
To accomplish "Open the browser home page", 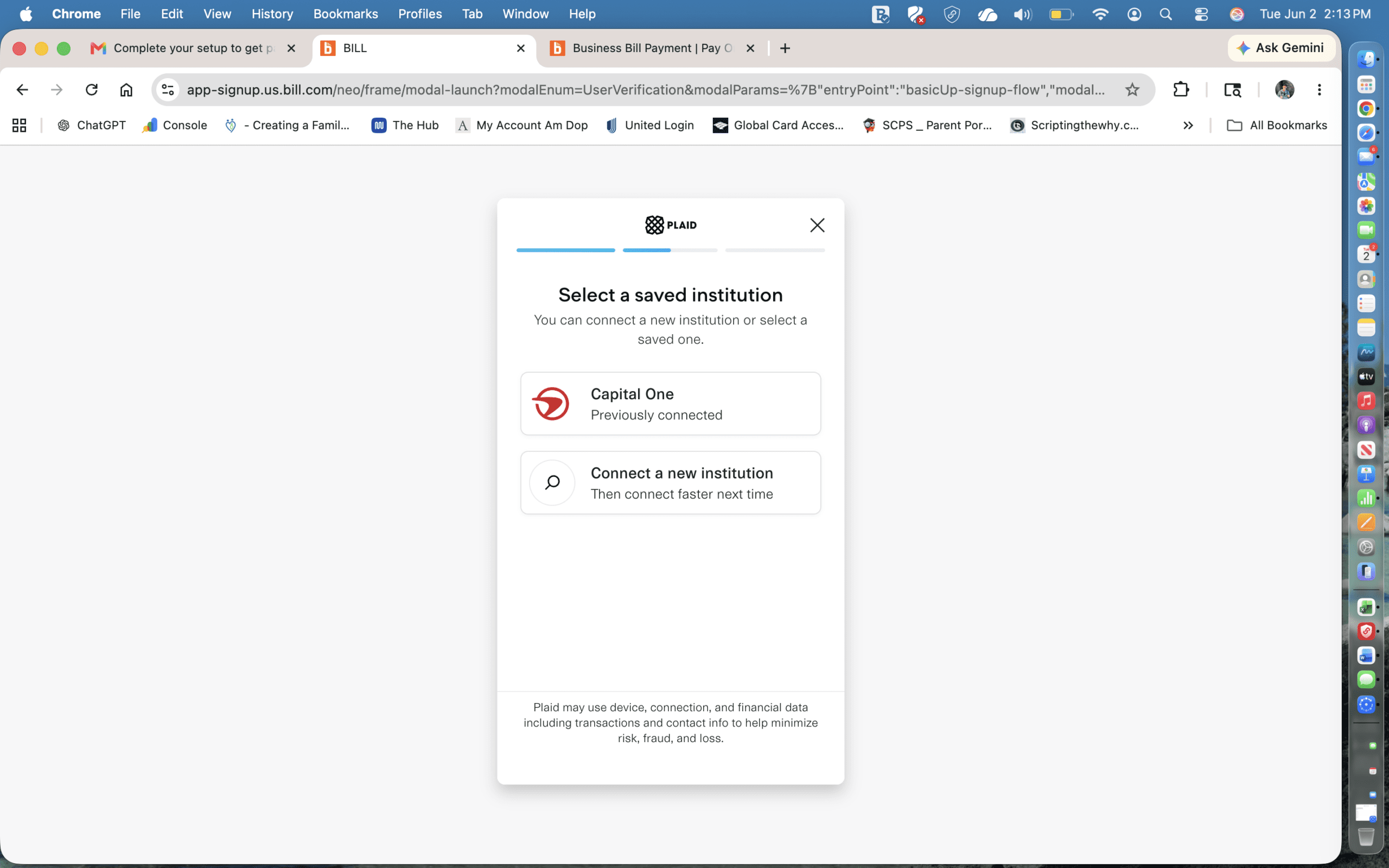I will [126, 90].
